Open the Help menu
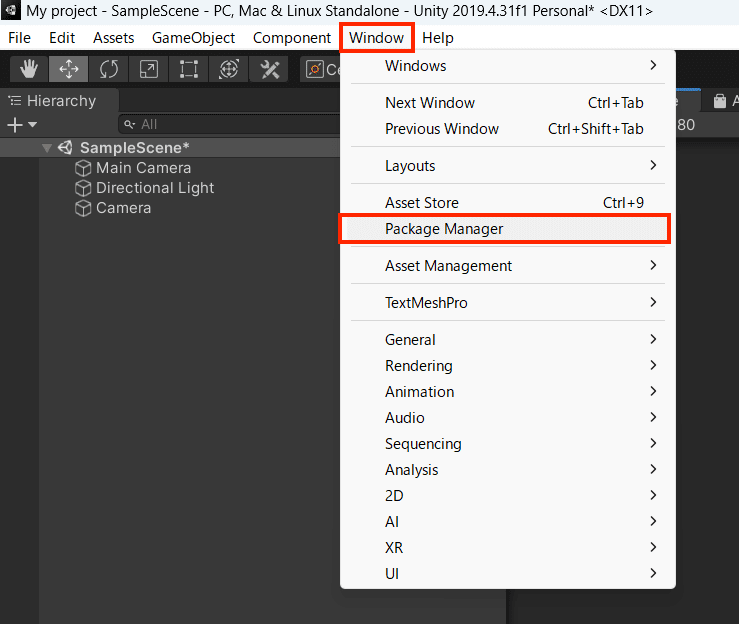 [437, 38]
